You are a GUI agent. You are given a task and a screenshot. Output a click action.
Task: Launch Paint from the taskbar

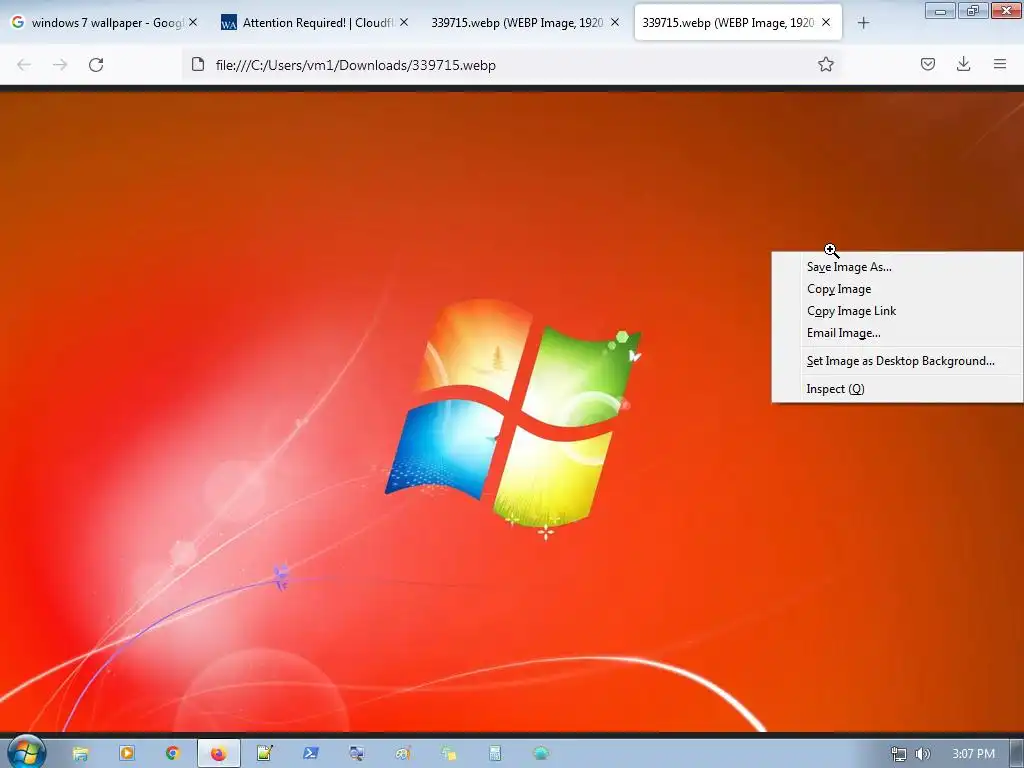tap(403, 754)
